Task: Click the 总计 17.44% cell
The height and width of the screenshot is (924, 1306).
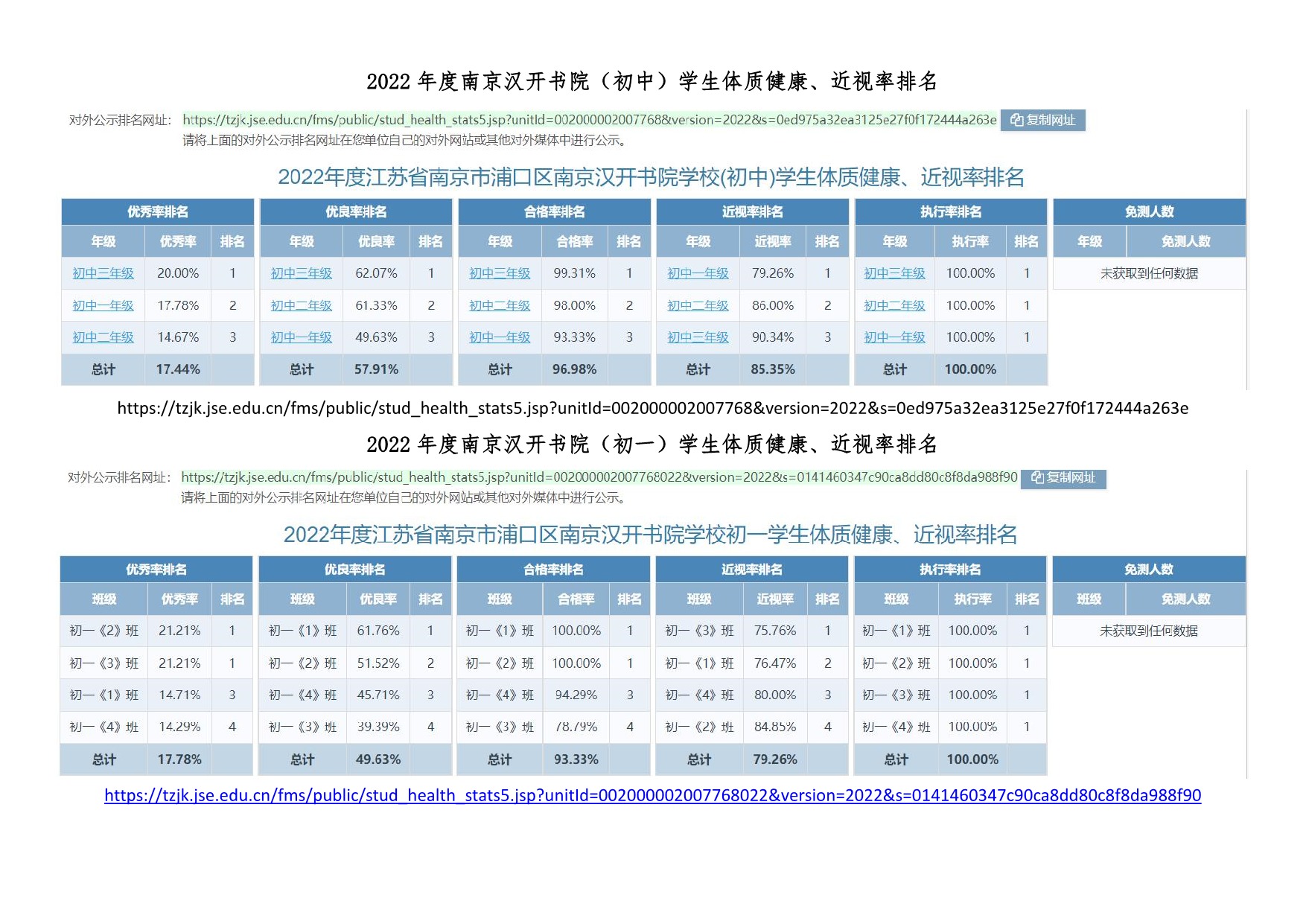Action: tap(178, 369)
